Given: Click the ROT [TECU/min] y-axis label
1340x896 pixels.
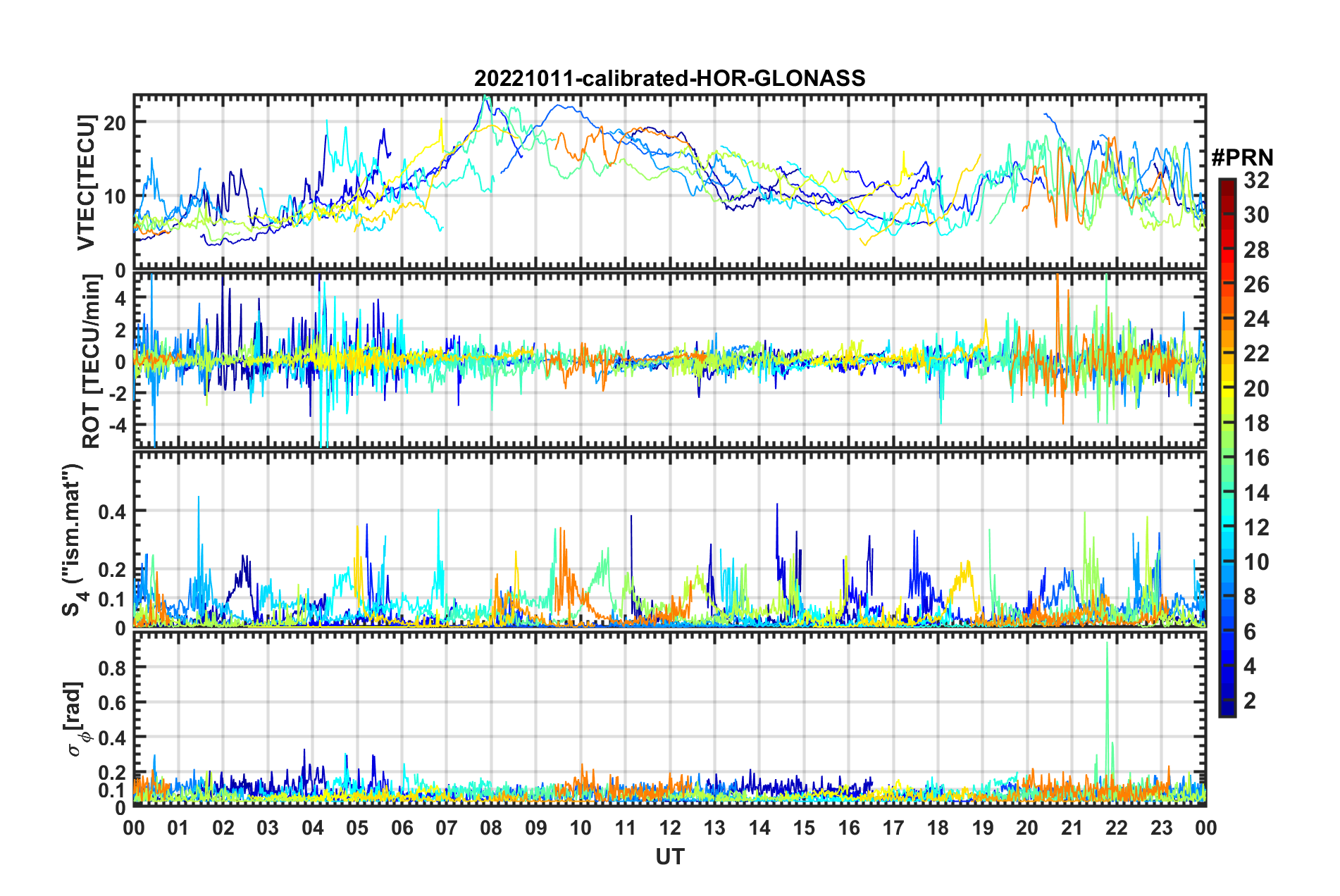Looking at the screenshot, I should [92, 361].
